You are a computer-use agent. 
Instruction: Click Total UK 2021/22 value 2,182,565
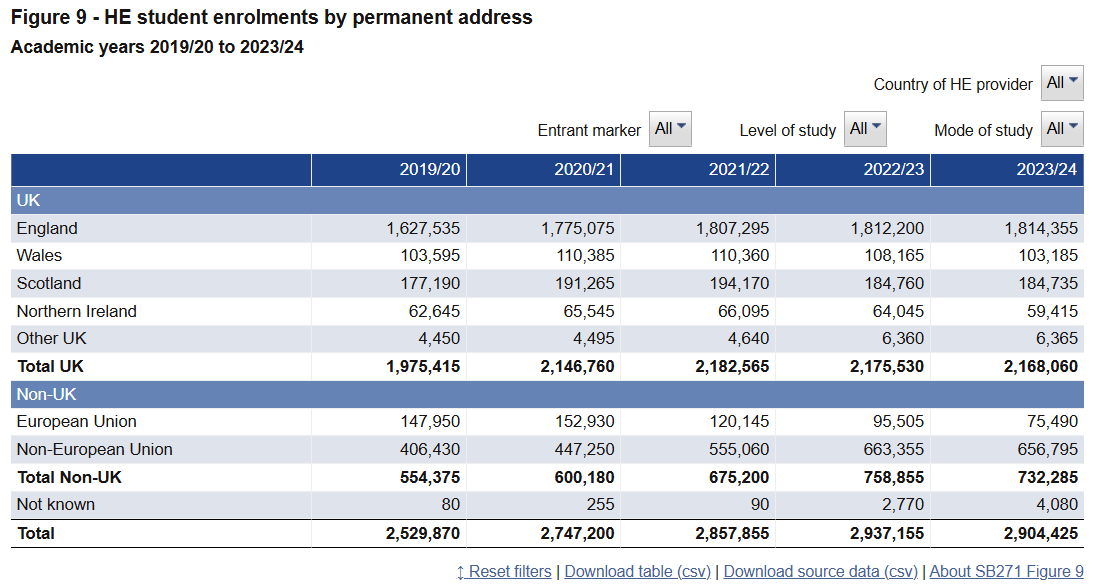click(732, 367)
